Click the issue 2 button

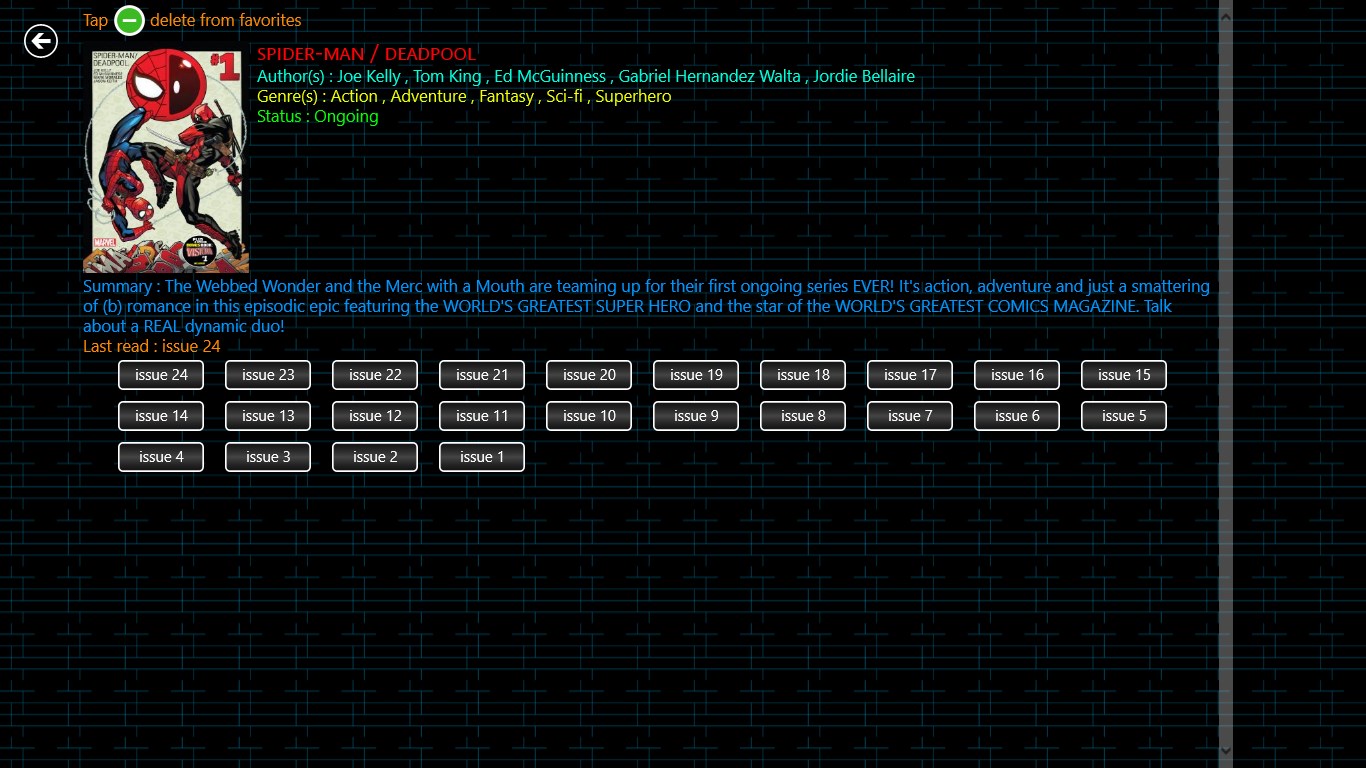pos(375,457)
